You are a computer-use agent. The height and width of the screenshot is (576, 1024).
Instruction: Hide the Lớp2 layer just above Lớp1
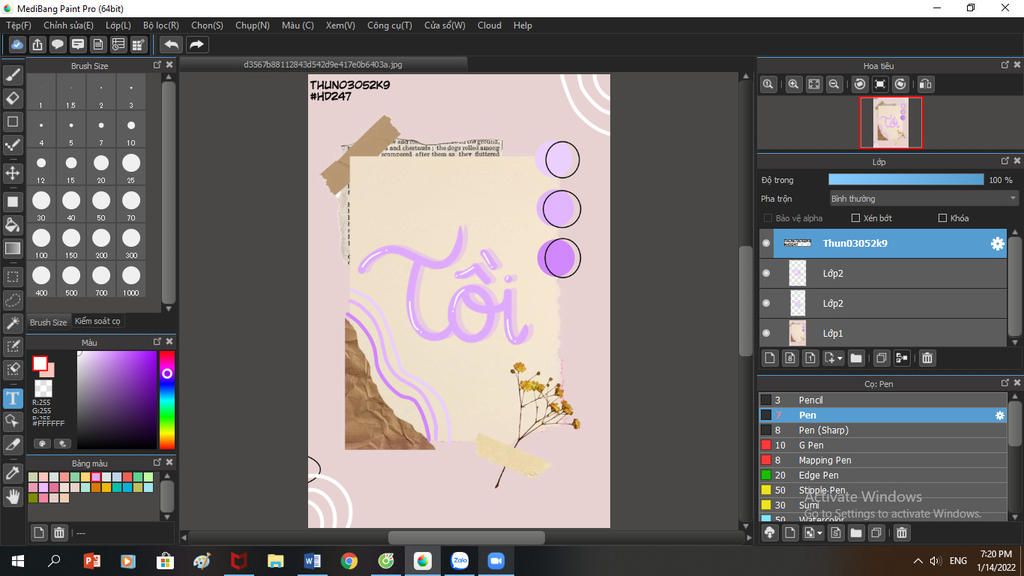tap(766, 304)
